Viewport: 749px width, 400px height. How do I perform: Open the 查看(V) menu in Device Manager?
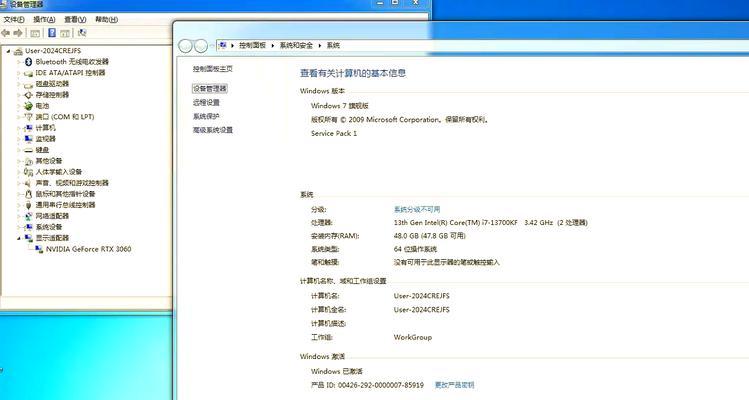pyautogui.click(x=75, y=20)
